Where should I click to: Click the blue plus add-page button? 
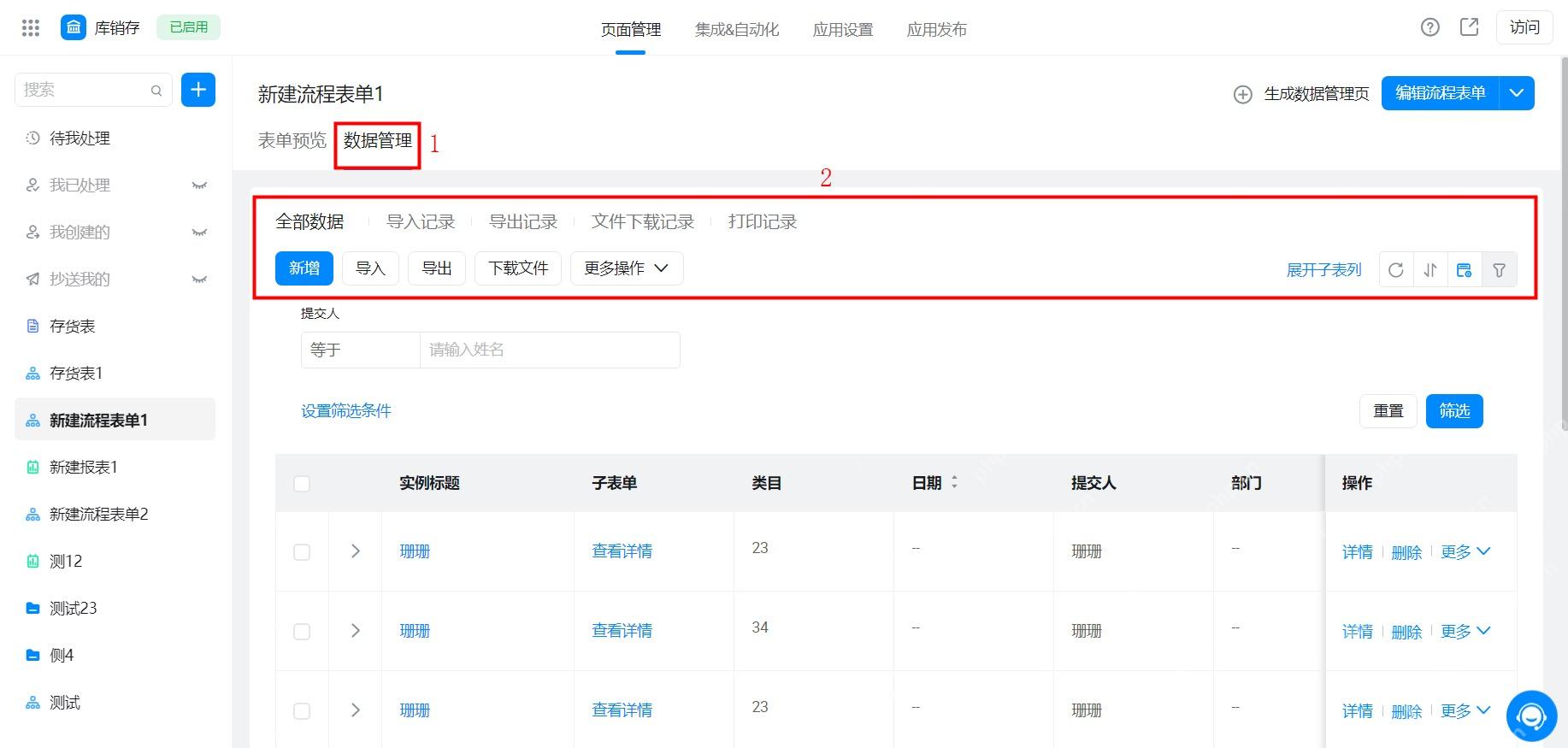(x=198, y=90)
